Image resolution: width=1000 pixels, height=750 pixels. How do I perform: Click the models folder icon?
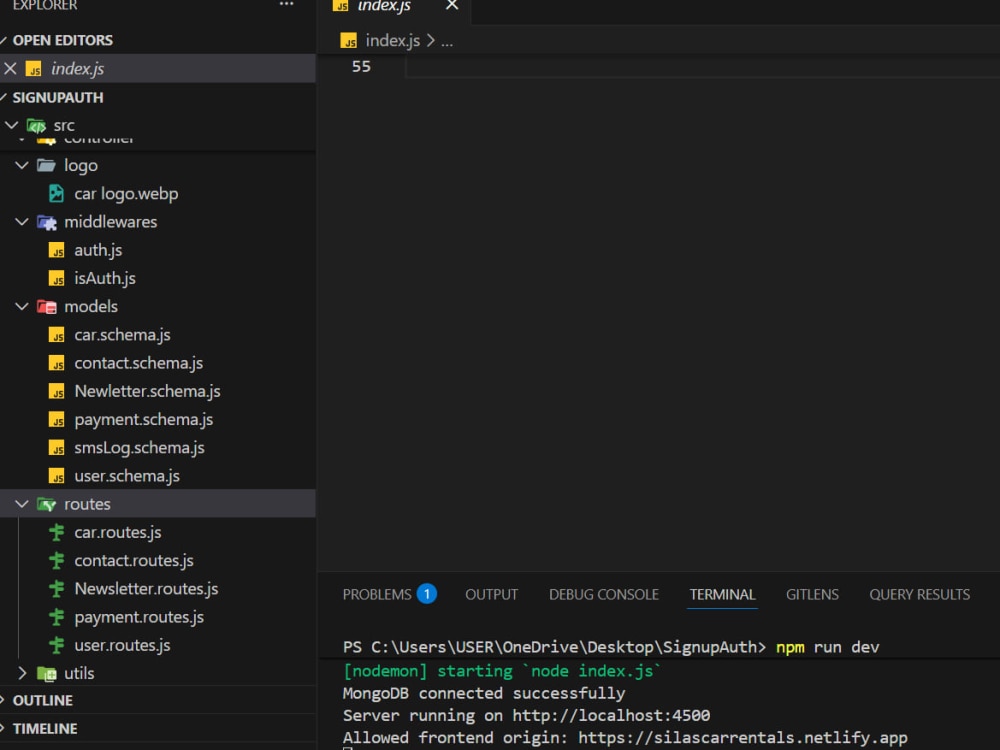pos(47,307)
